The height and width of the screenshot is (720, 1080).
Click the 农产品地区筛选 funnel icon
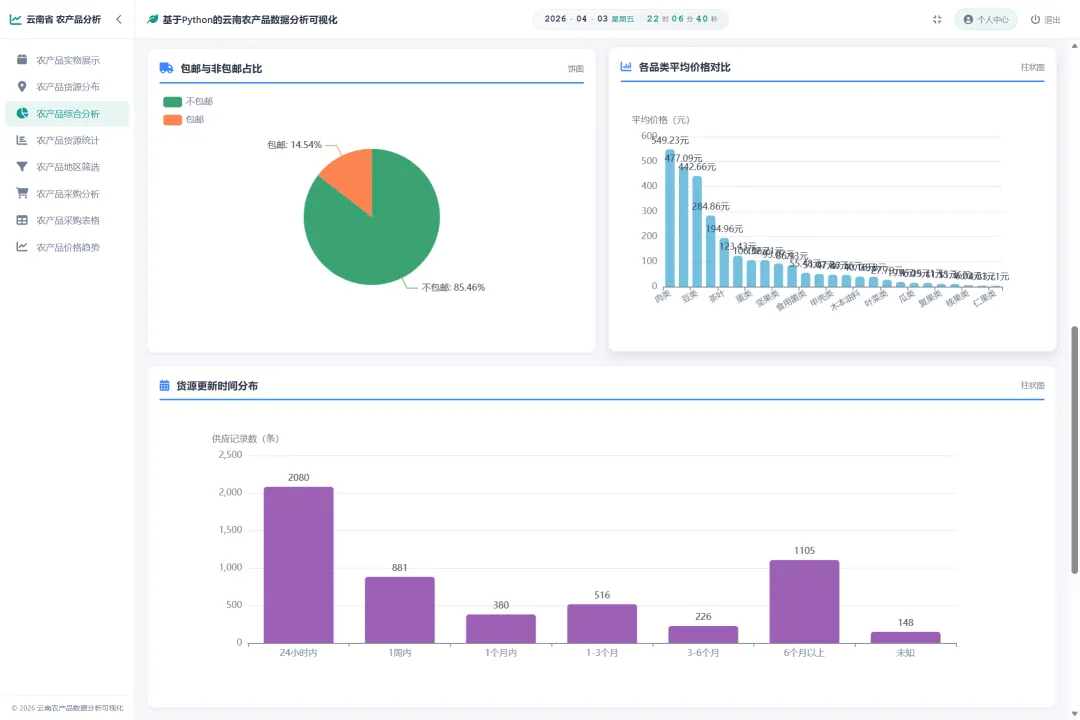pyautogui.click(x=22, y=167)
